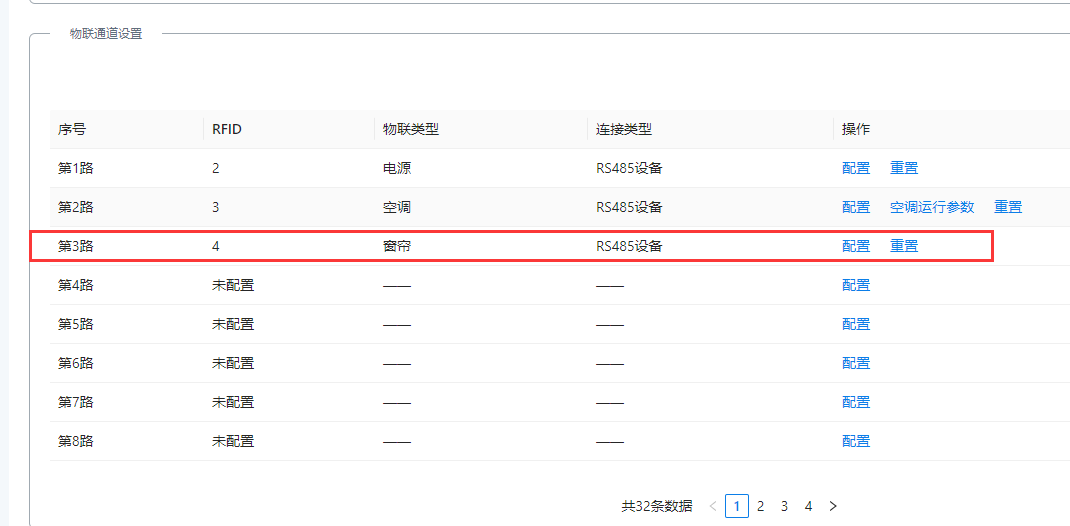Screen dimensions: 1070x526
Task: Select page 1 in pagination
Action: point(737,506)
